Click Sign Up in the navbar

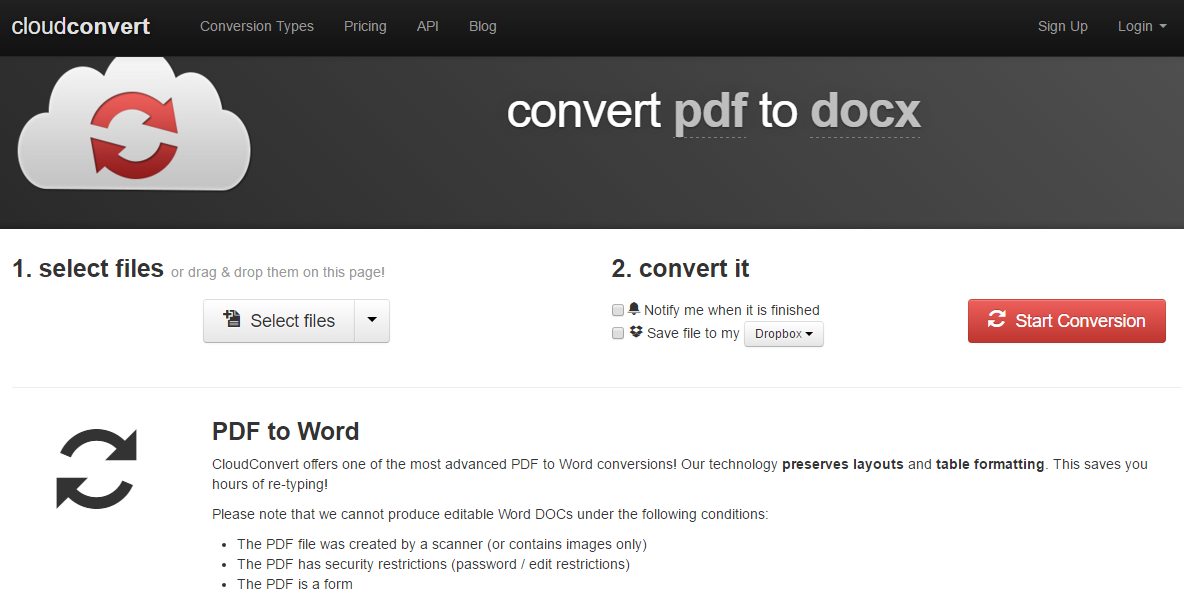click(1062, 26)
